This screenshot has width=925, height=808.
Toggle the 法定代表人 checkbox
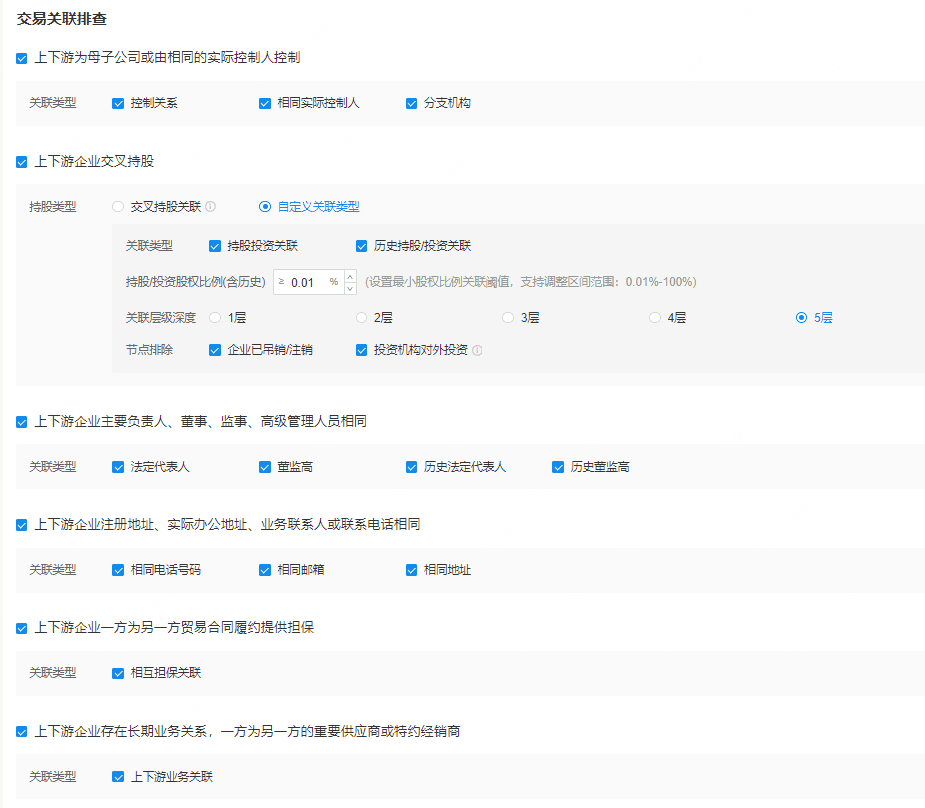(x=118, y=468)
